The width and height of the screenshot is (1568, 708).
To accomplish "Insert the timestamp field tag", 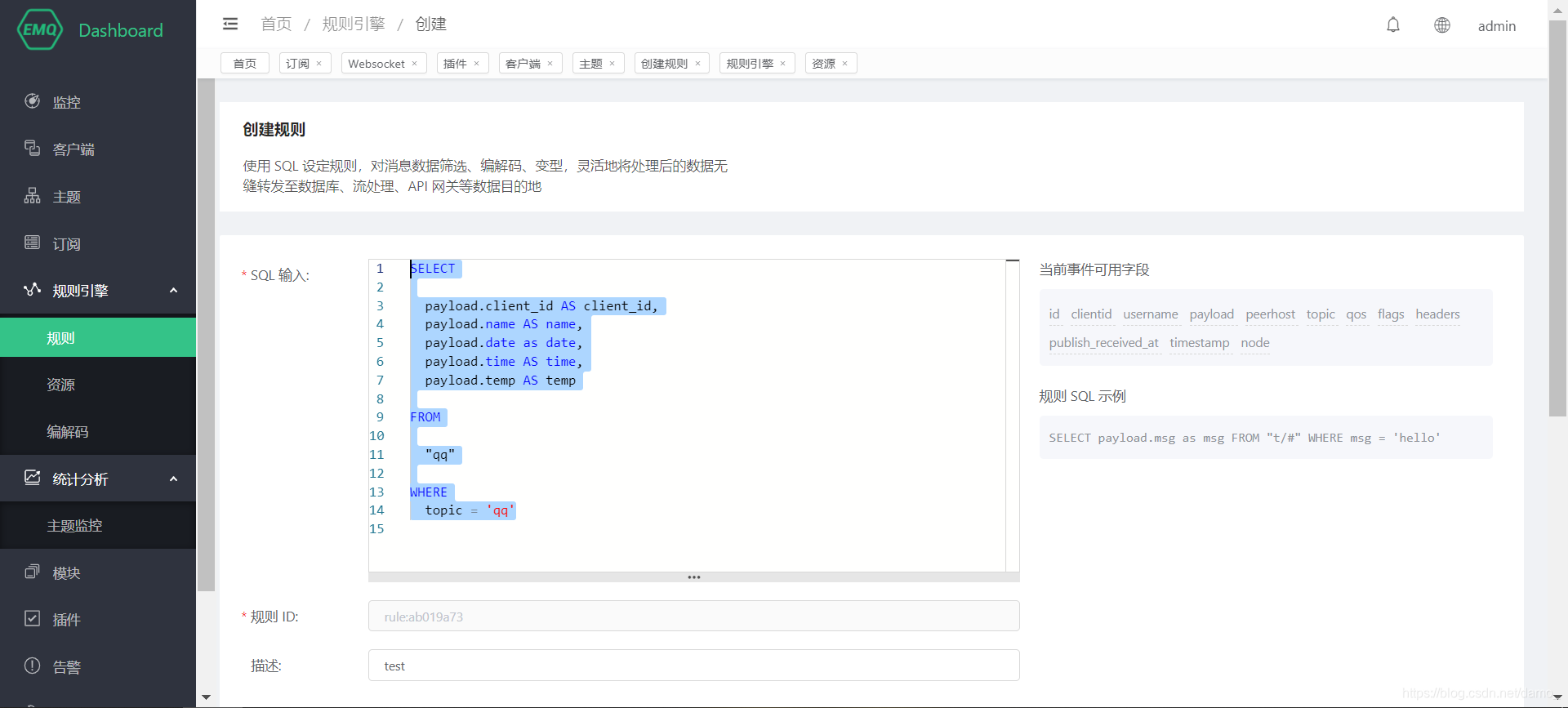I will pyautogui.click(x=1200, y=343).
